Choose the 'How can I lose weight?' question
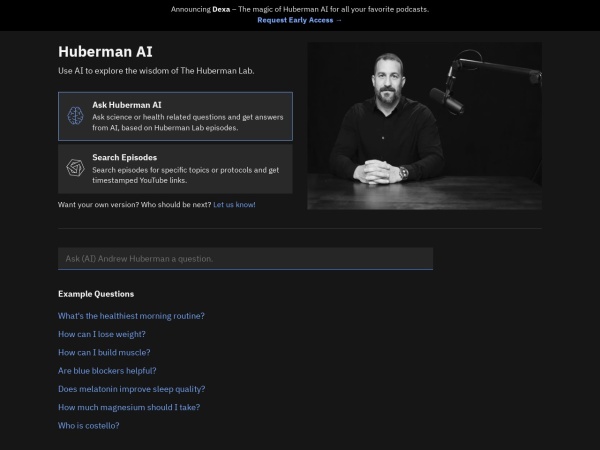 click(102, 334)
